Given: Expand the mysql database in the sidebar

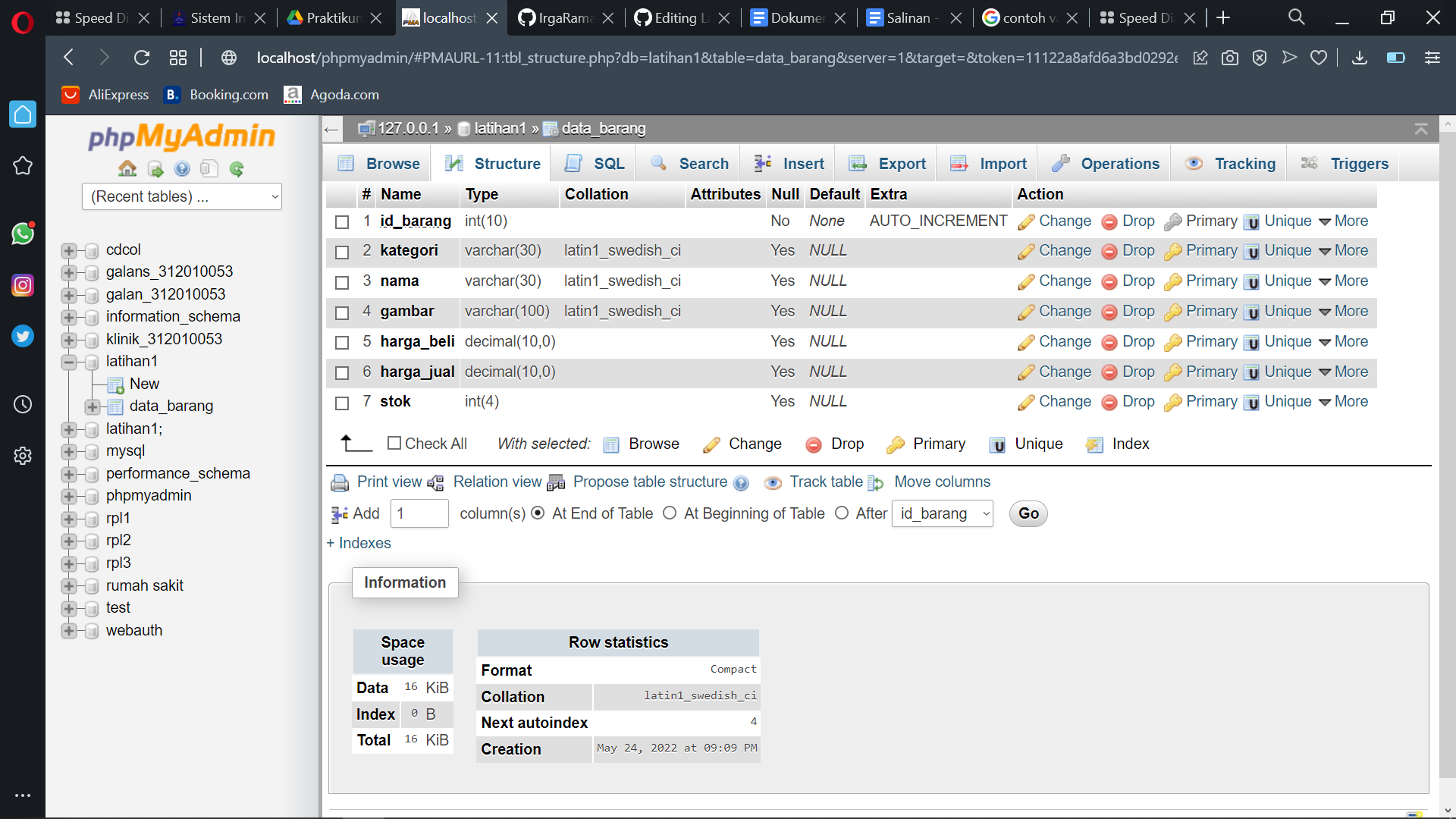Looking at the screenshot, I should pyautogui.click(x=70, y=450).
